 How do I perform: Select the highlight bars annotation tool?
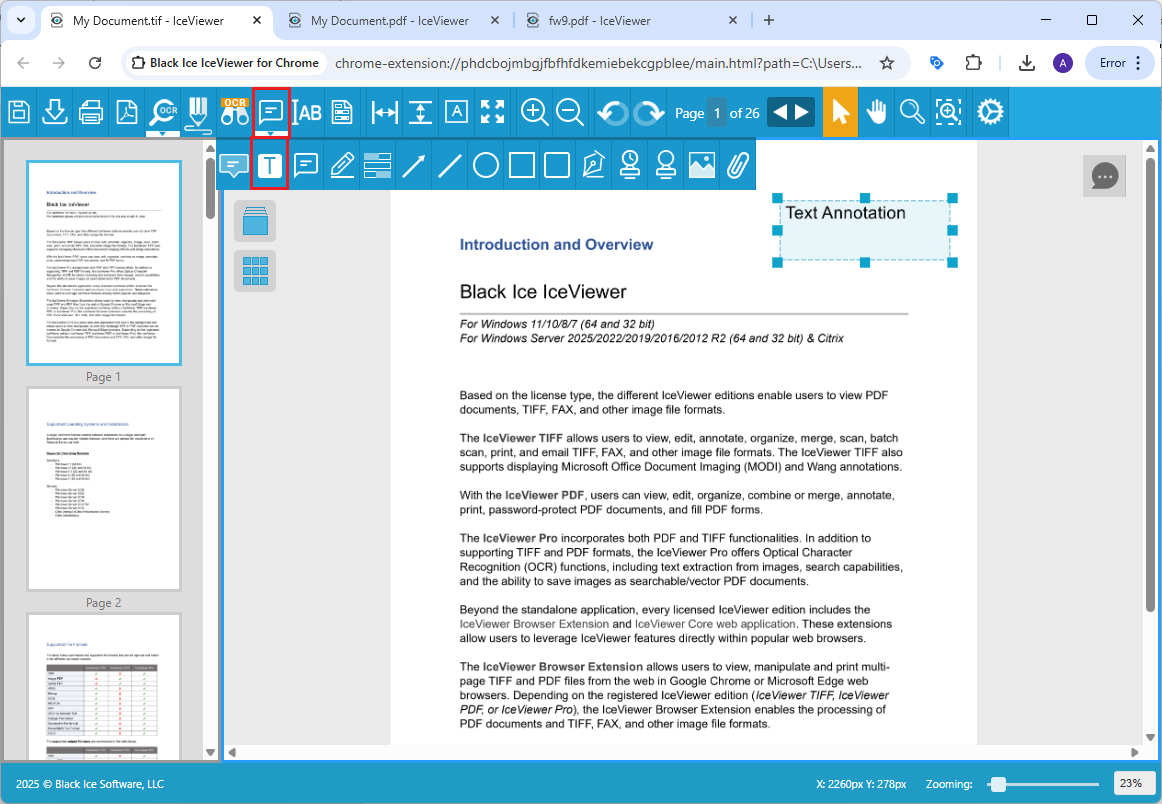pos(377,165)
